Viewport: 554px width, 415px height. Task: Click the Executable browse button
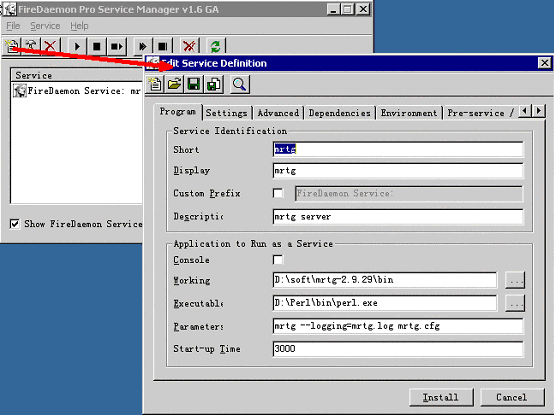pyautogui.click(x=515, y=303)
